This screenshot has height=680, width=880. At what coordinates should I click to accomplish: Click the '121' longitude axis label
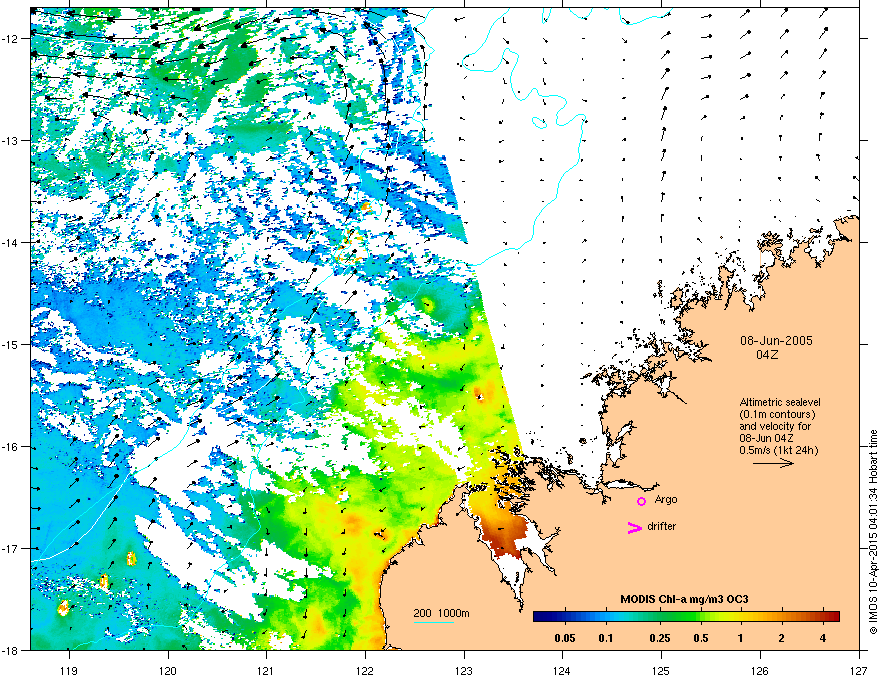pyautogui.click(x=266, y=670)
